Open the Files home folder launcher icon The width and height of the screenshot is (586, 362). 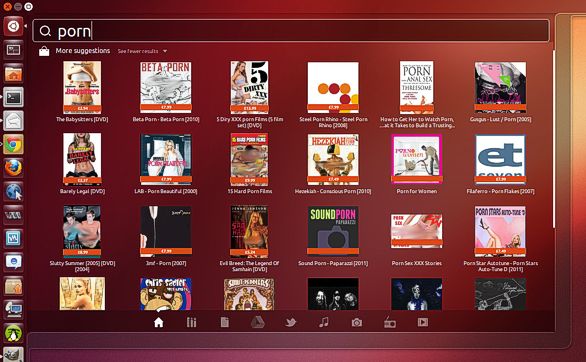pyautogui.click(x=13, y=74)
